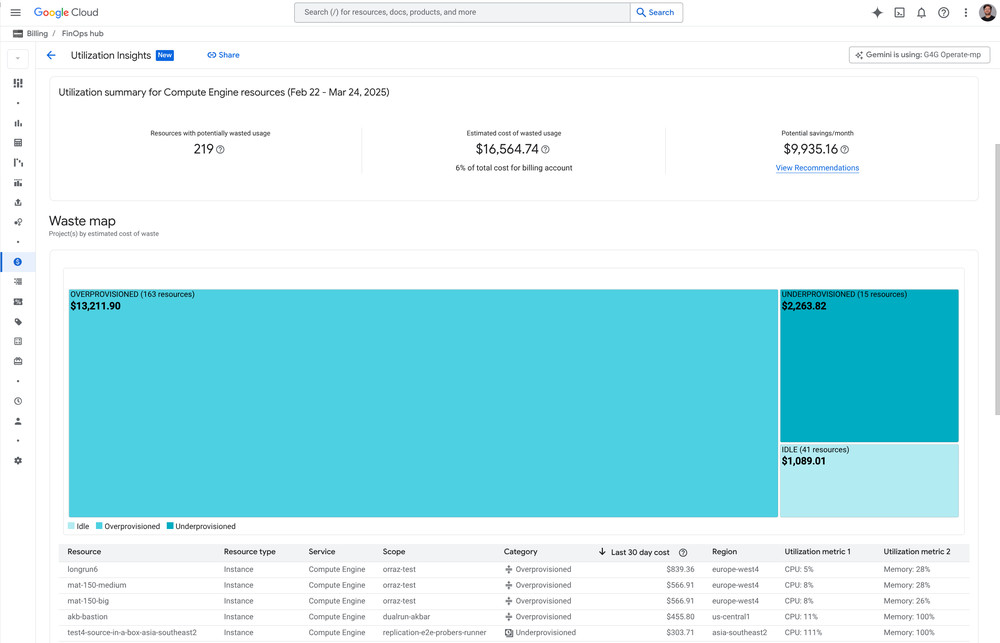Click info icon next to 219 resources
This screenshot has height=643, width=1000.
click(221, 150)
